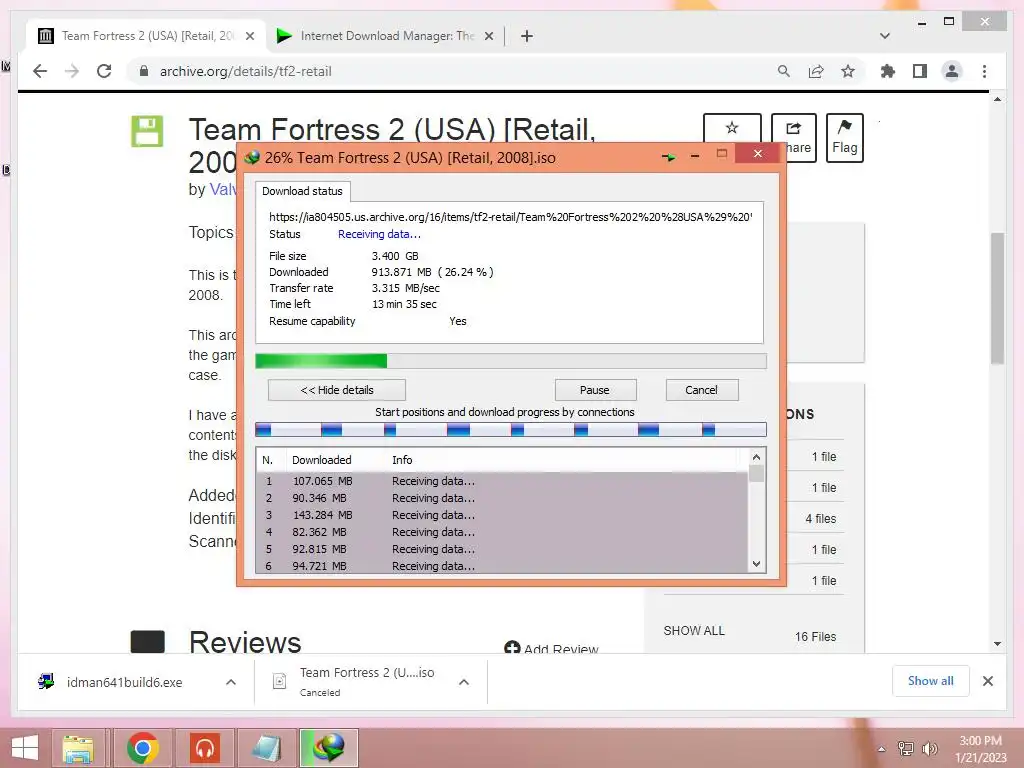Bookmark this page with the star icon
Viewport: 1024px width, 768px height.
pos(848,71)
